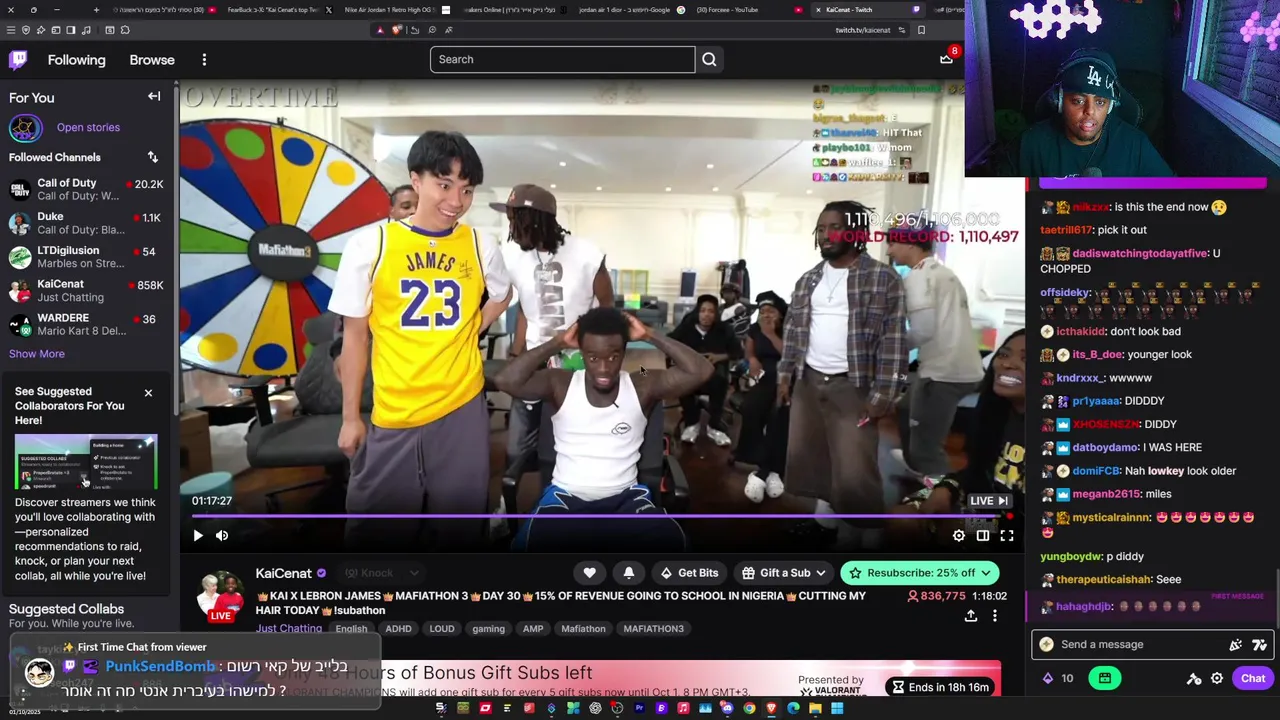Viewport: 1280px width, 720px height.
Task: Seek along the stream progress bar
Action: (600, 516)
